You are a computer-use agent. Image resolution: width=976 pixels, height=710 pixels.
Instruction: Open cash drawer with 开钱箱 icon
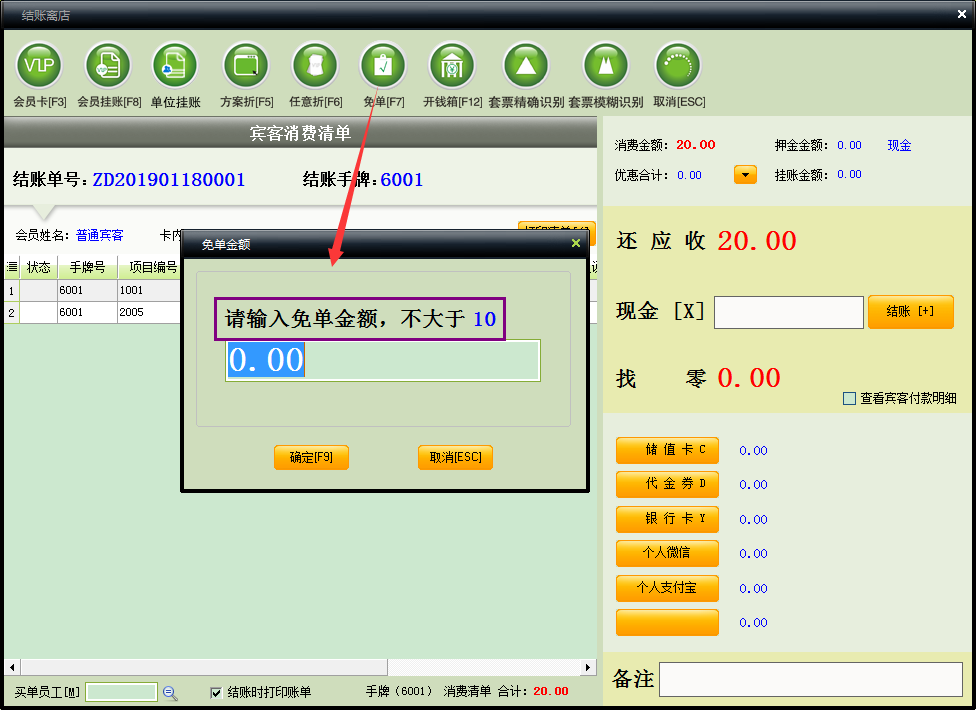[x=452, y=66]
